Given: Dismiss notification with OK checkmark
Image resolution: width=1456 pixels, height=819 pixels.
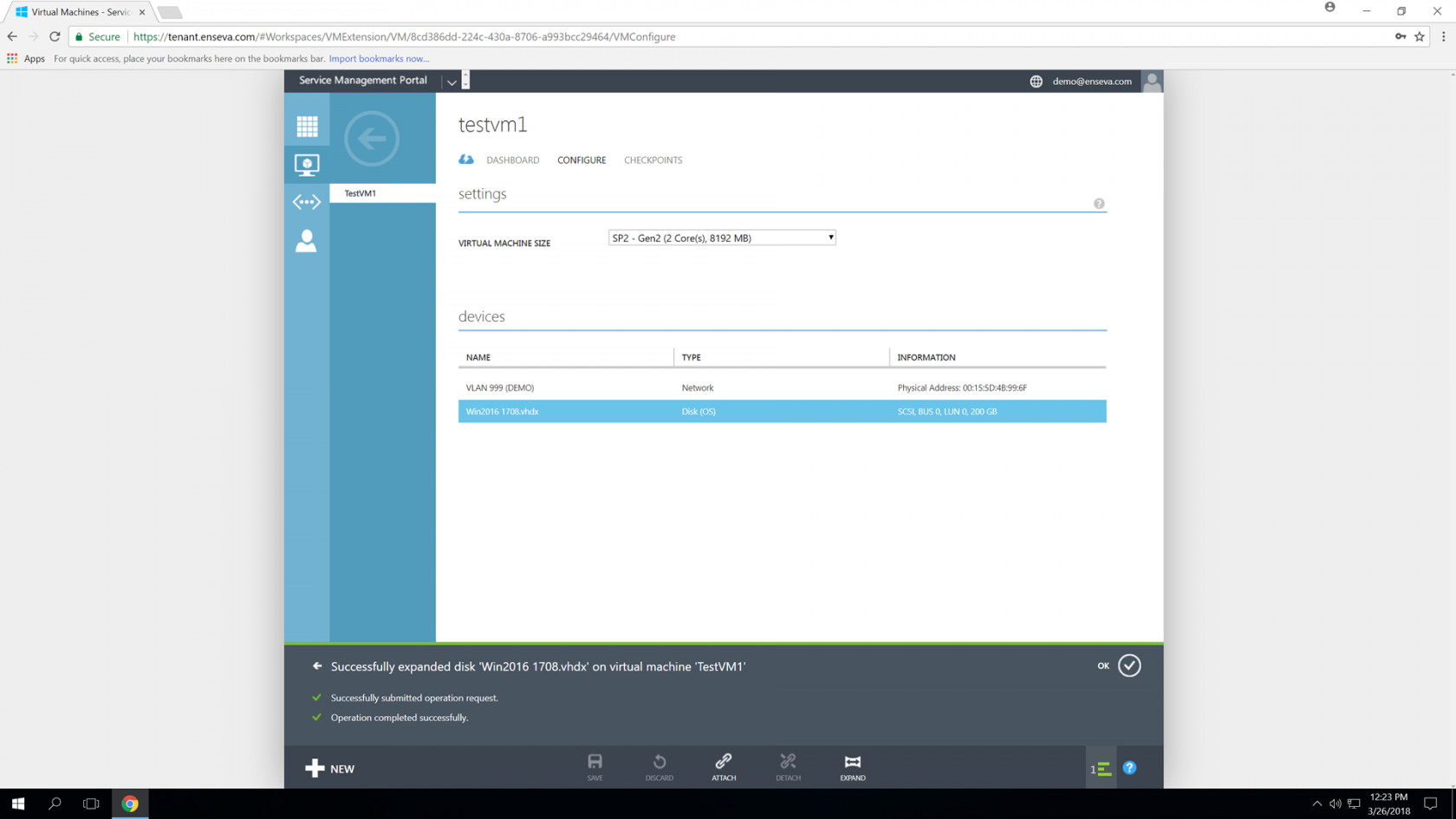Looking at the screenshot, I should [x=1129, y=666].
